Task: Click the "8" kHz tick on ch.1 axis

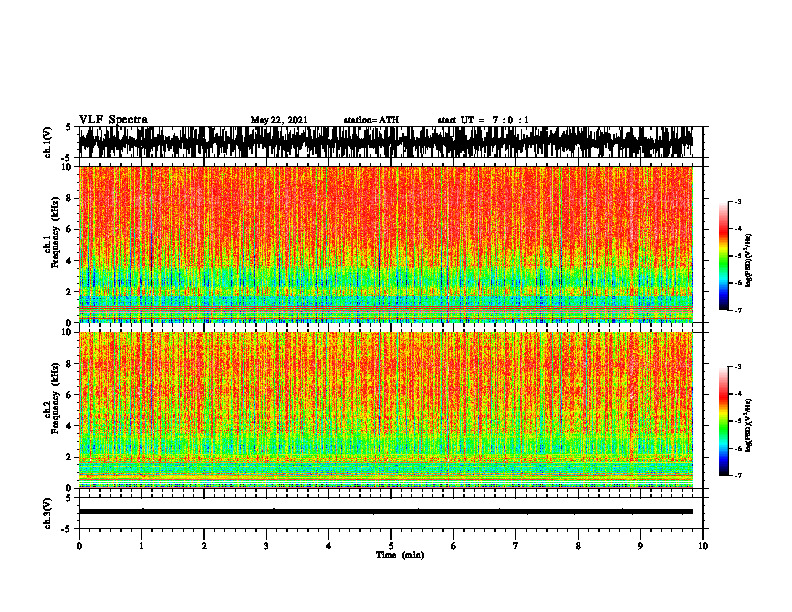Action: [x=69, y=198]
